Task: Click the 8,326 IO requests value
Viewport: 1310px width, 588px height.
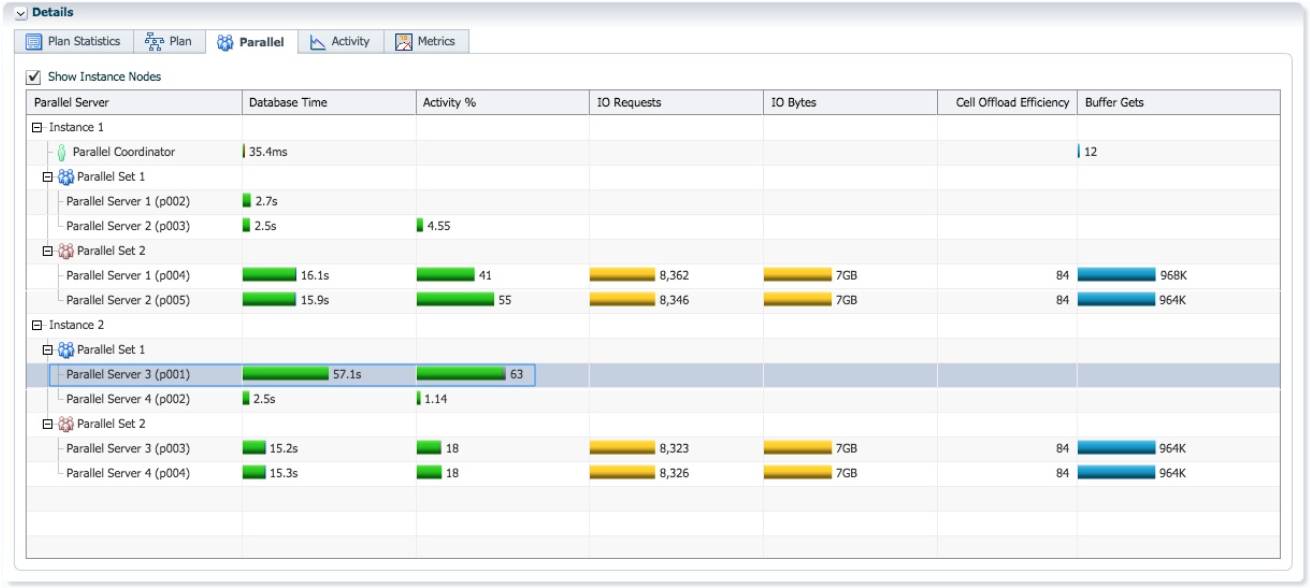Action: (x=674, y=473)
